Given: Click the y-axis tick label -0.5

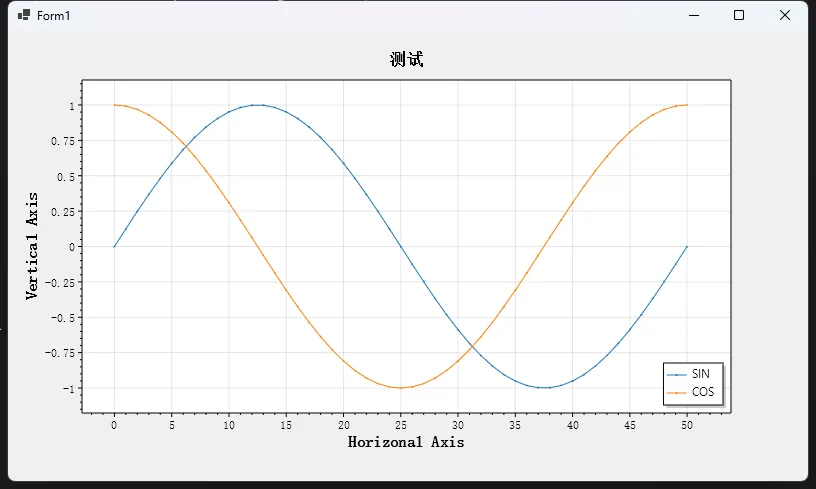Looking at the screenshot, I should [63, 318].
